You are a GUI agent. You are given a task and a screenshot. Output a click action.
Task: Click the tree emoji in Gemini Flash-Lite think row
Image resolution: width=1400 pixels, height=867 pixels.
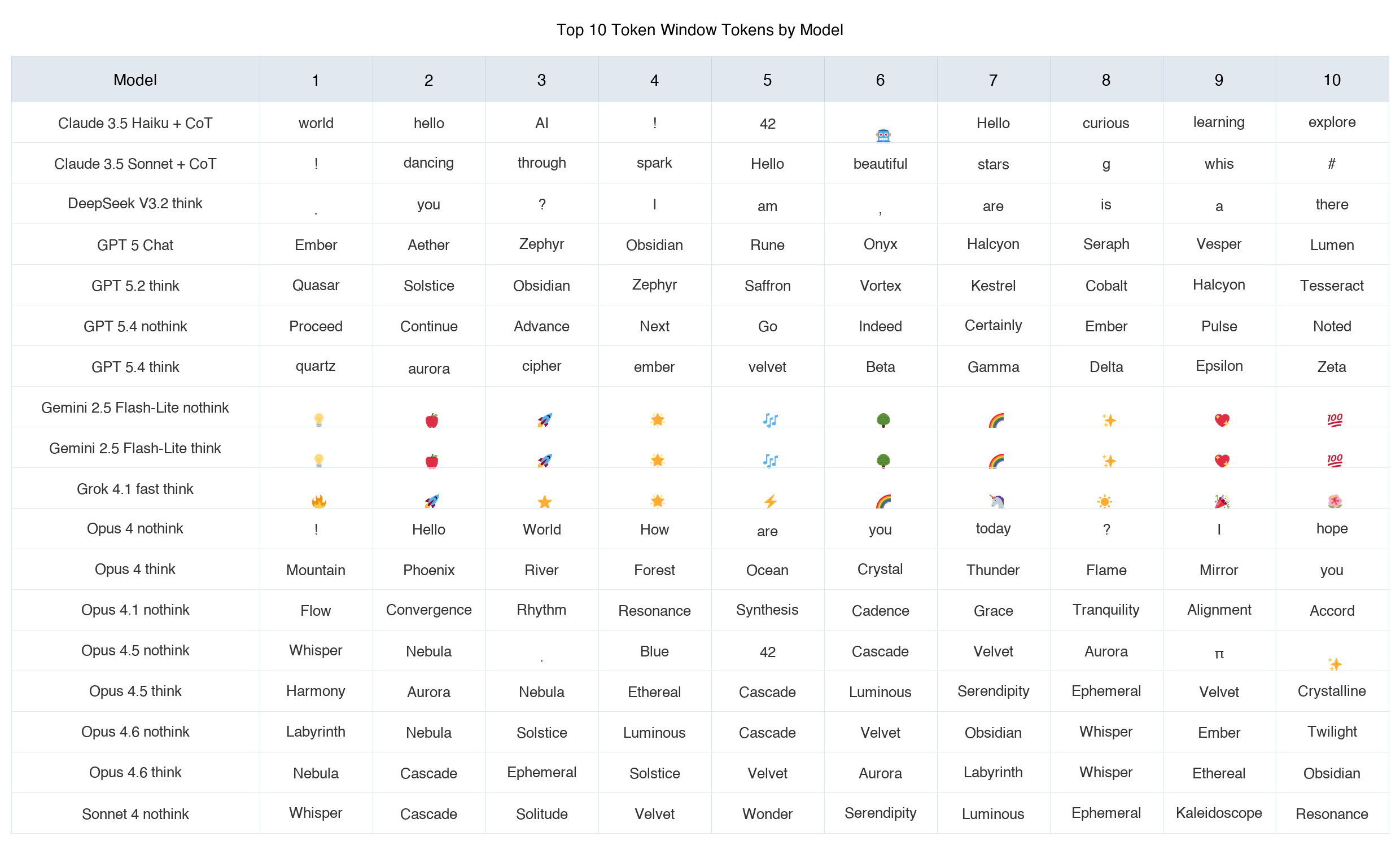click(883, 461)
